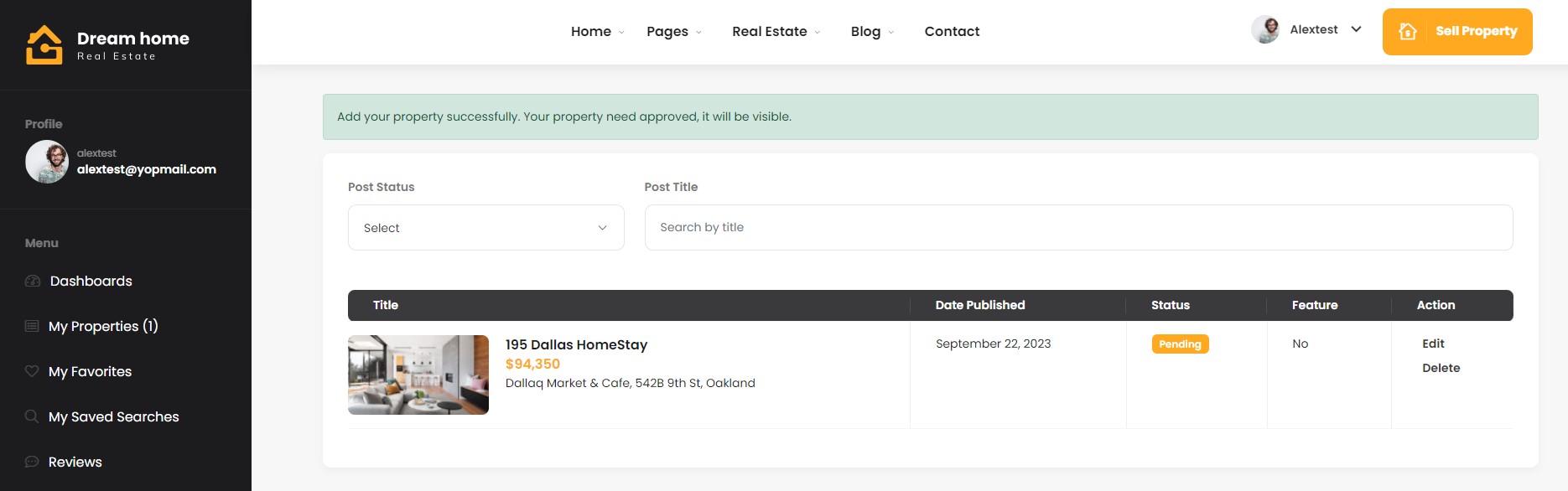Click the heart icon beside My Favorites
This screenshot has width=1568, height=491.
pyautogui.click(x=32, y=371)
